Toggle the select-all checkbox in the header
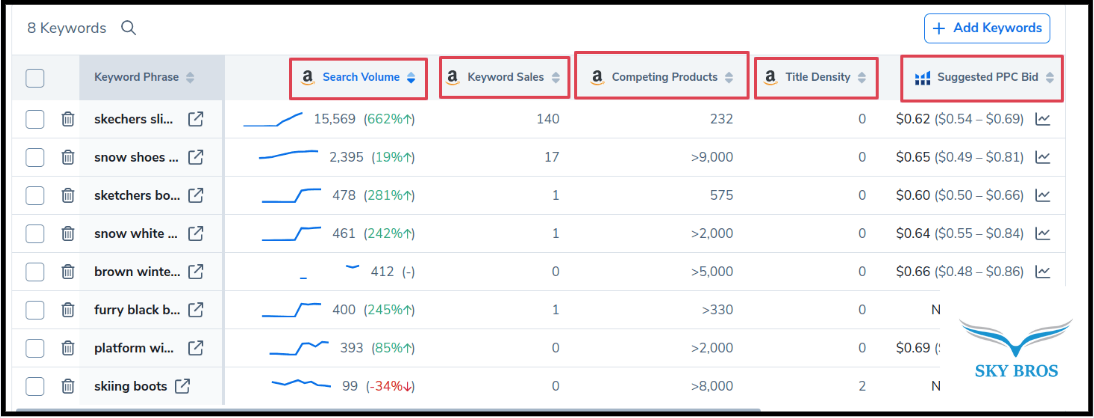 35,77
